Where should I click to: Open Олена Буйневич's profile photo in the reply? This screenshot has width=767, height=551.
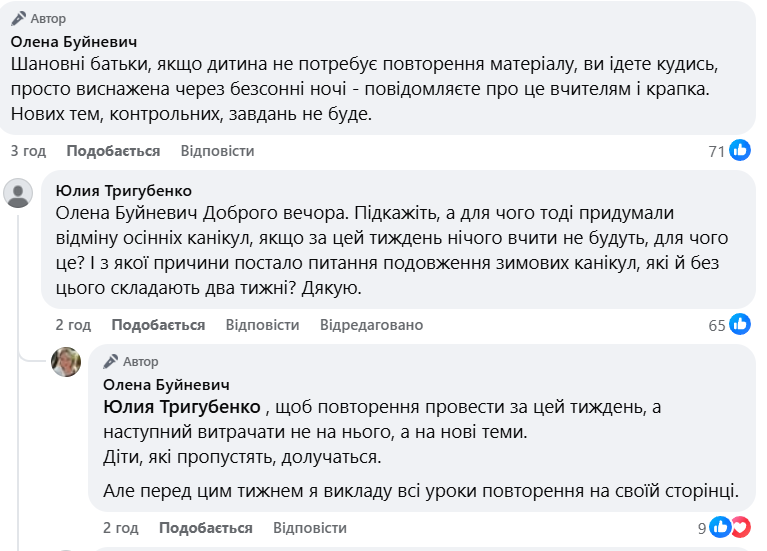tap(66, 362)
